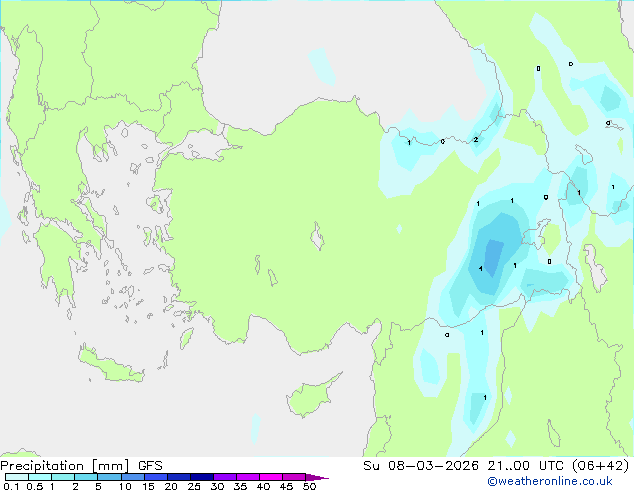Select the 15–20 mm legend swatch
Image resolution: width=634 pixels, height=490 pixels.
pos(155,477)
